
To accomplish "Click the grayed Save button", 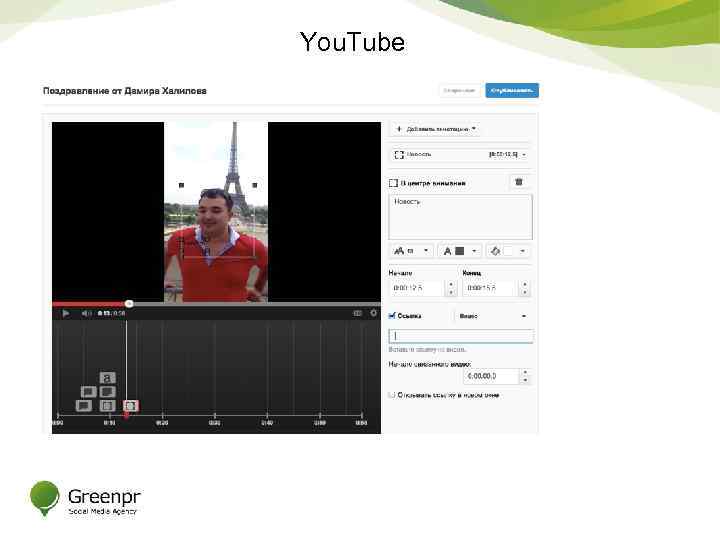I will (459, 90).
